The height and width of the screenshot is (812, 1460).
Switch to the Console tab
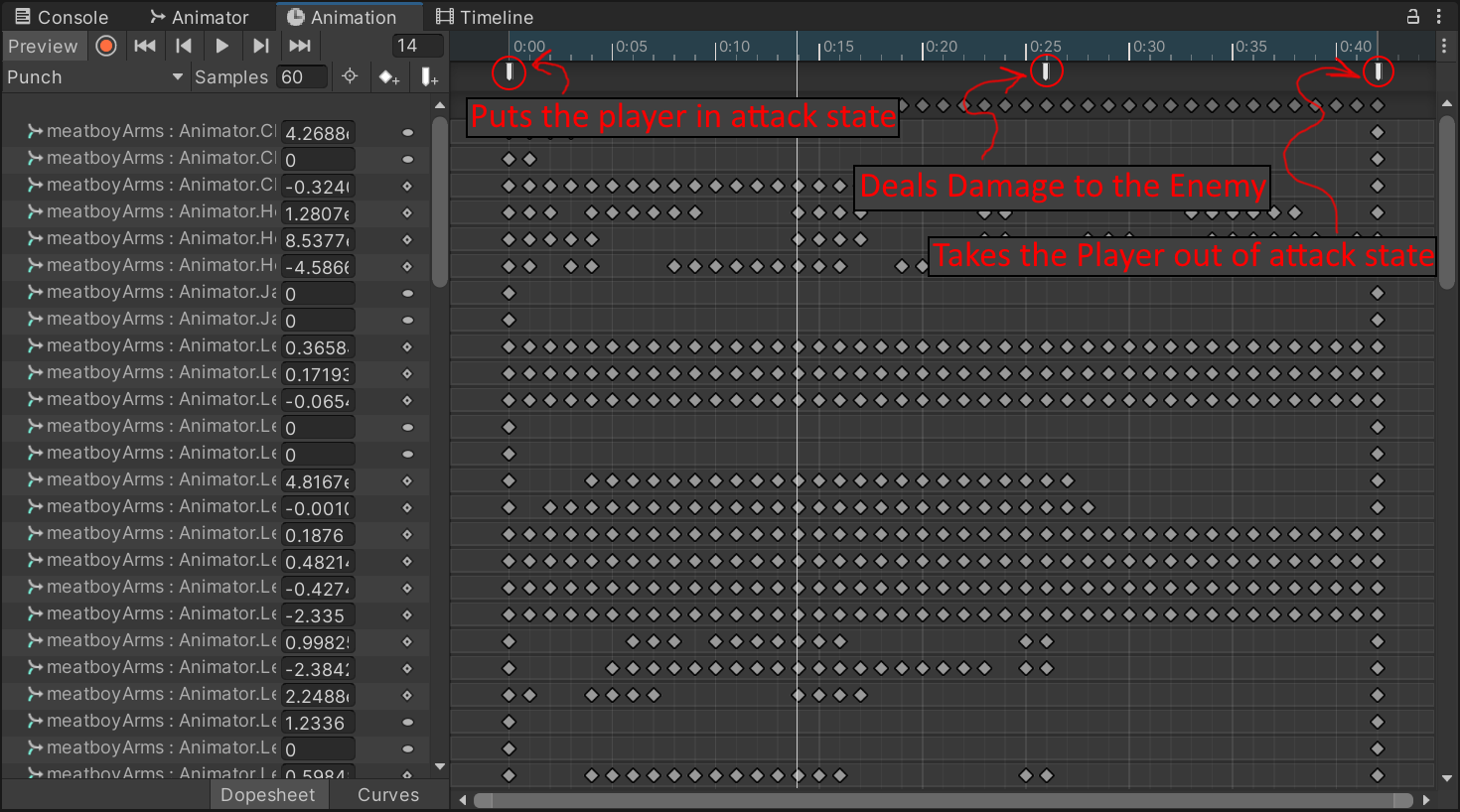point(62,17)
